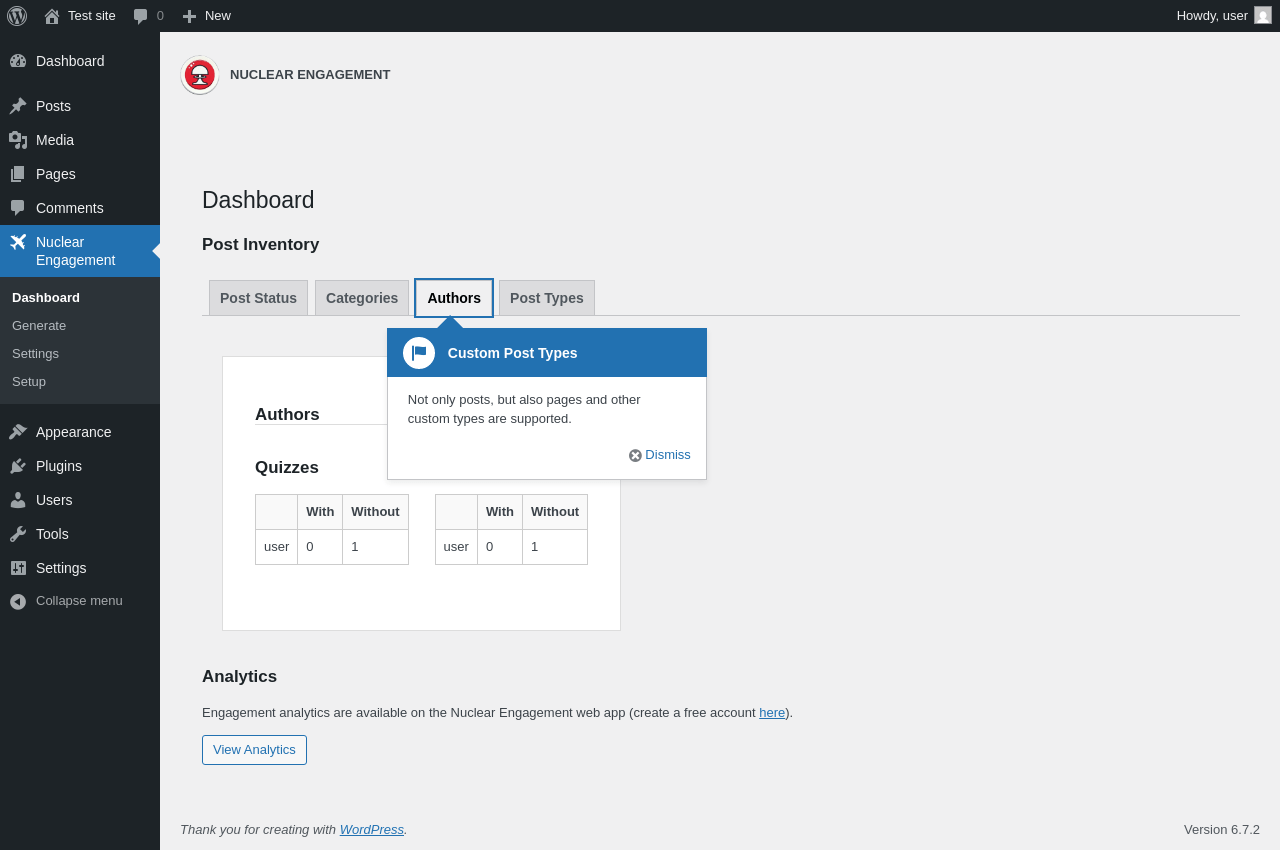
Task: Open the Media menu label
Action: tap(55, 140)
